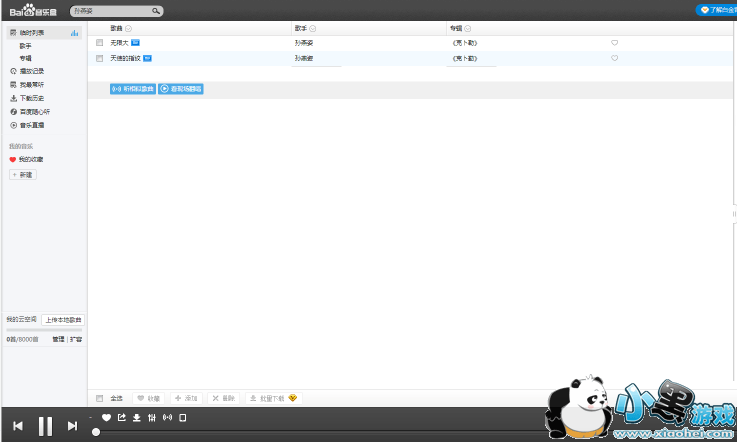Click the cloud space usage bar
Viewport: 737px width, 442px height.
[44, 330]
